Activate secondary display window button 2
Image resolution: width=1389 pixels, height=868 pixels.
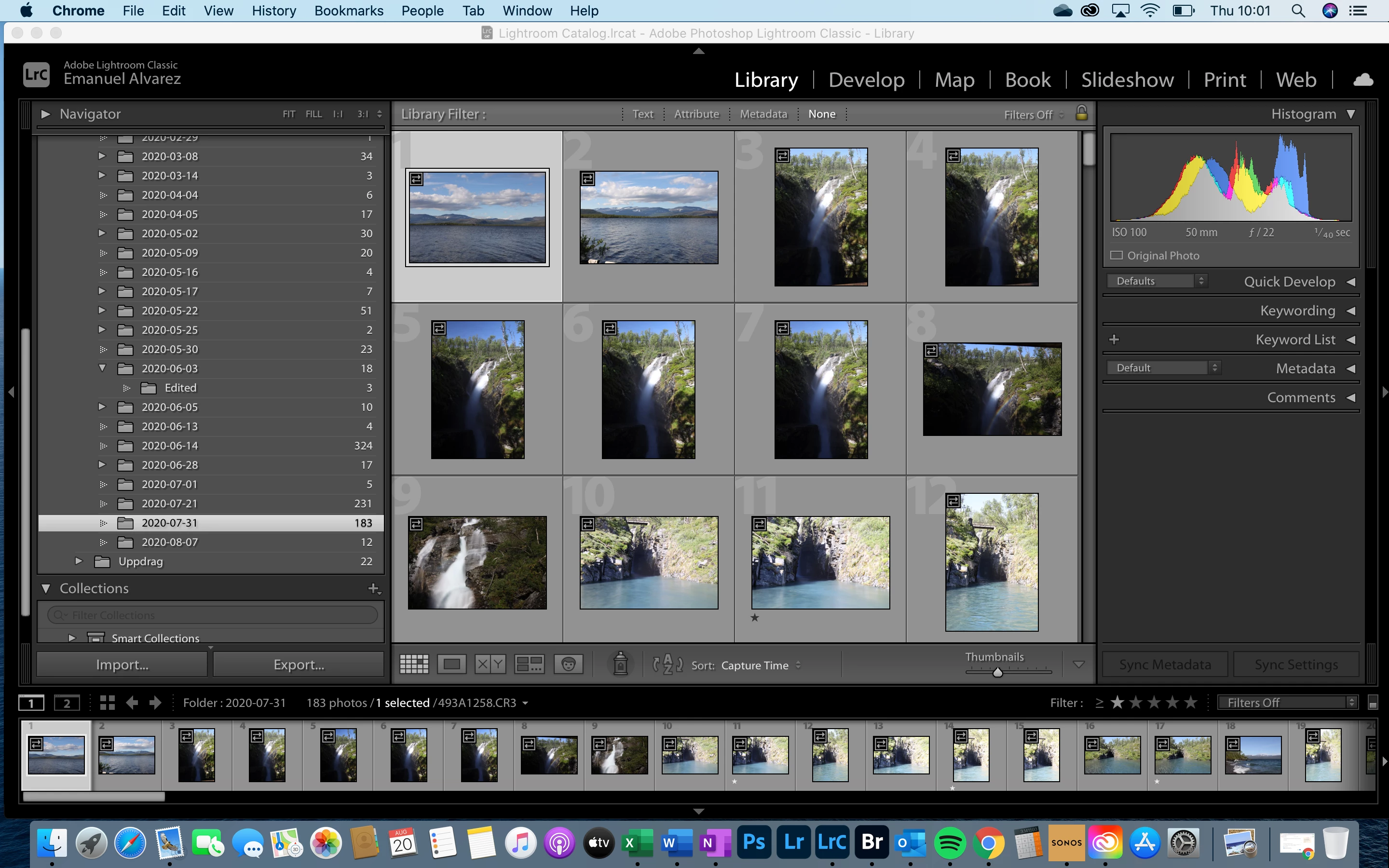[67, 703]
